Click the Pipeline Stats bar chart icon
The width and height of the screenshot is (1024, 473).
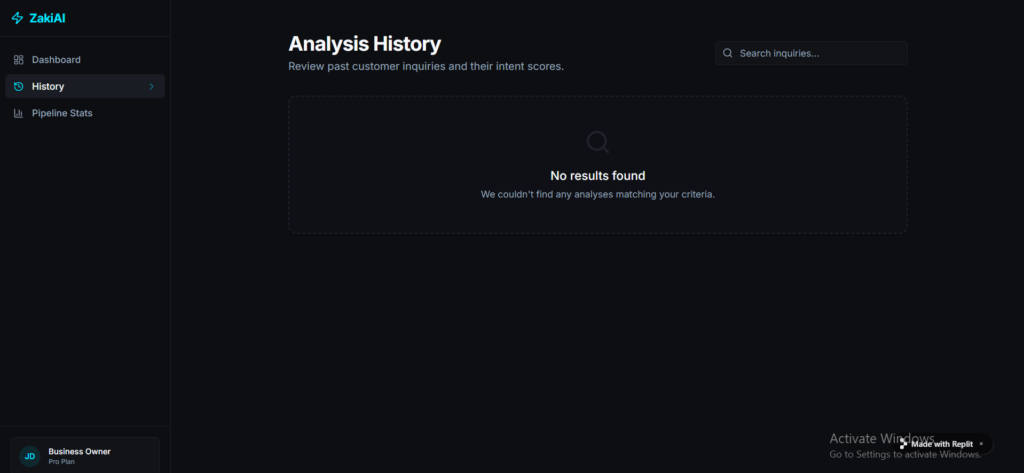(x=18, y=113)
